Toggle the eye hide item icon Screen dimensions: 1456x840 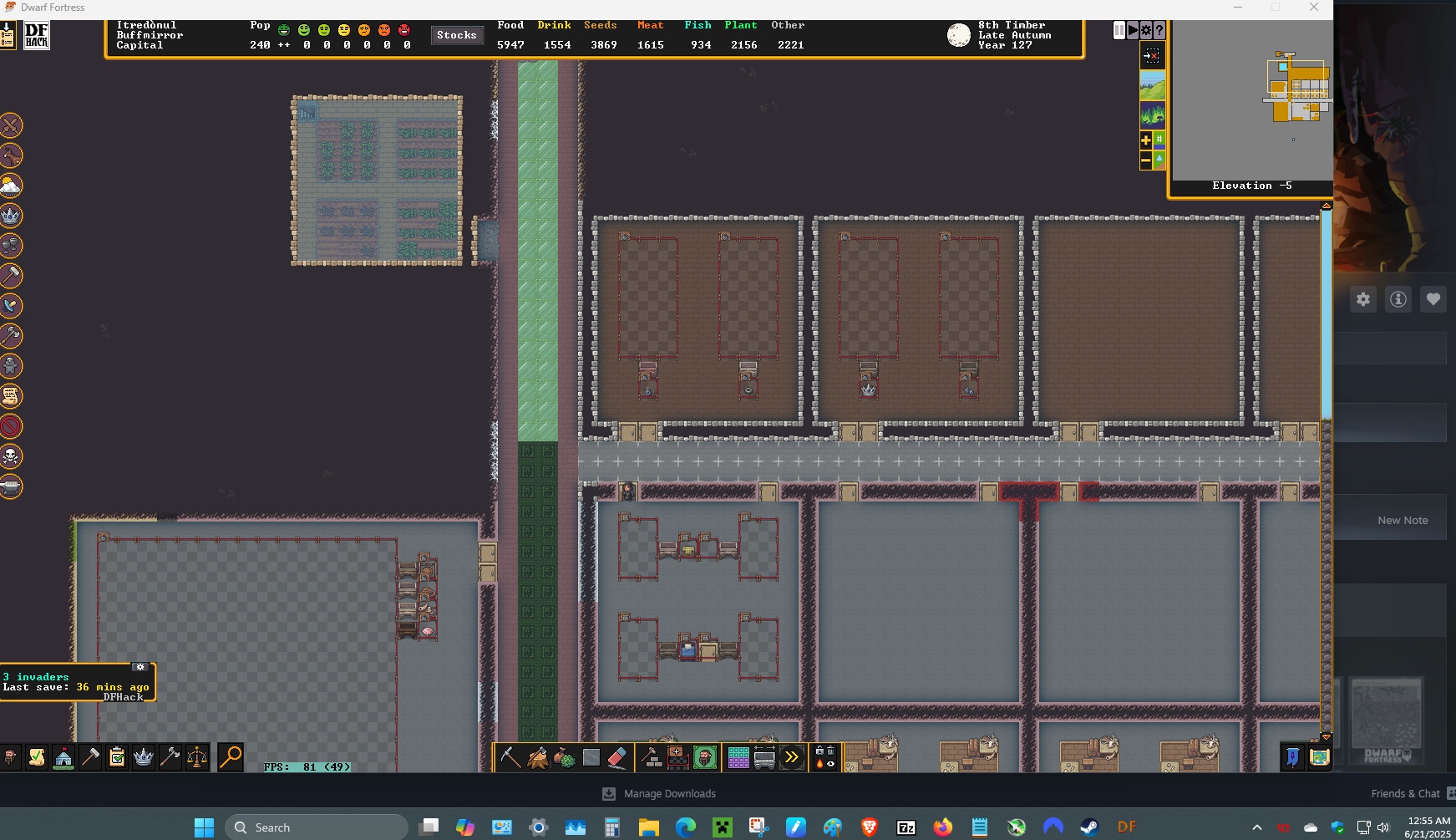pos(830,764)
